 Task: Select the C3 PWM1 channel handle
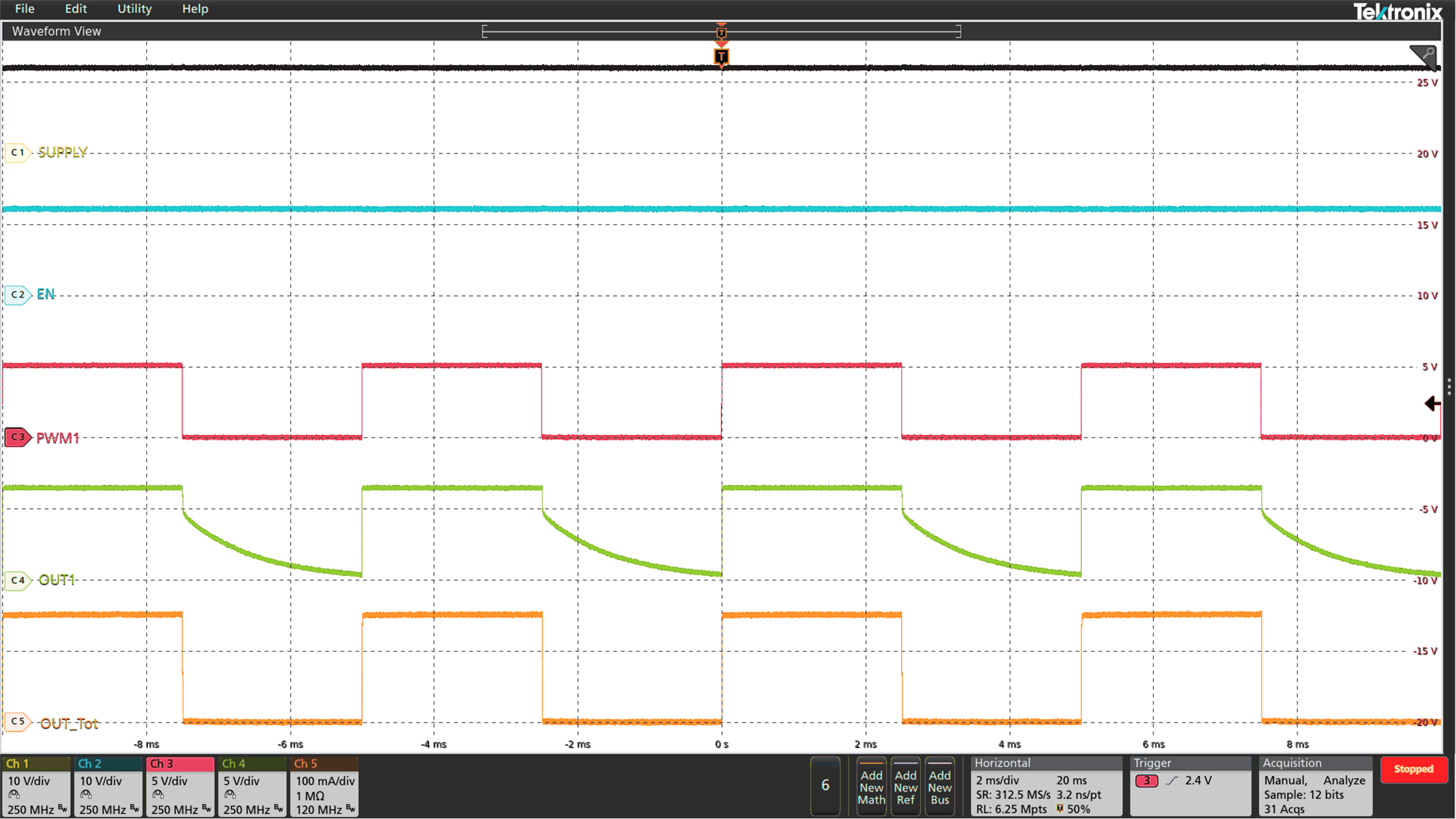click(x=18, y=438)
